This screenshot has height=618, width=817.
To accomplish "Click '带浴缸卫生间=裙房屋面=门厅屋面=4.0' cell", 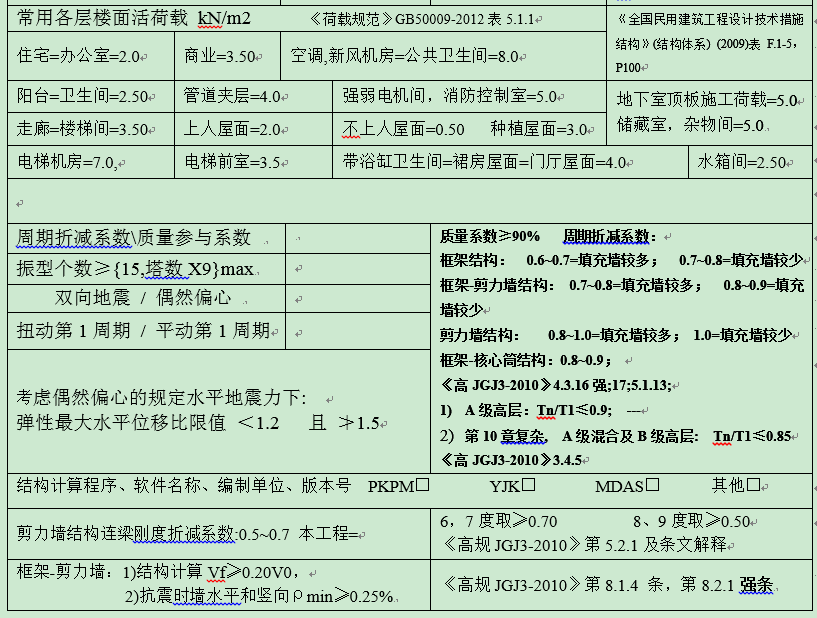I will click(x=510, y=162).
